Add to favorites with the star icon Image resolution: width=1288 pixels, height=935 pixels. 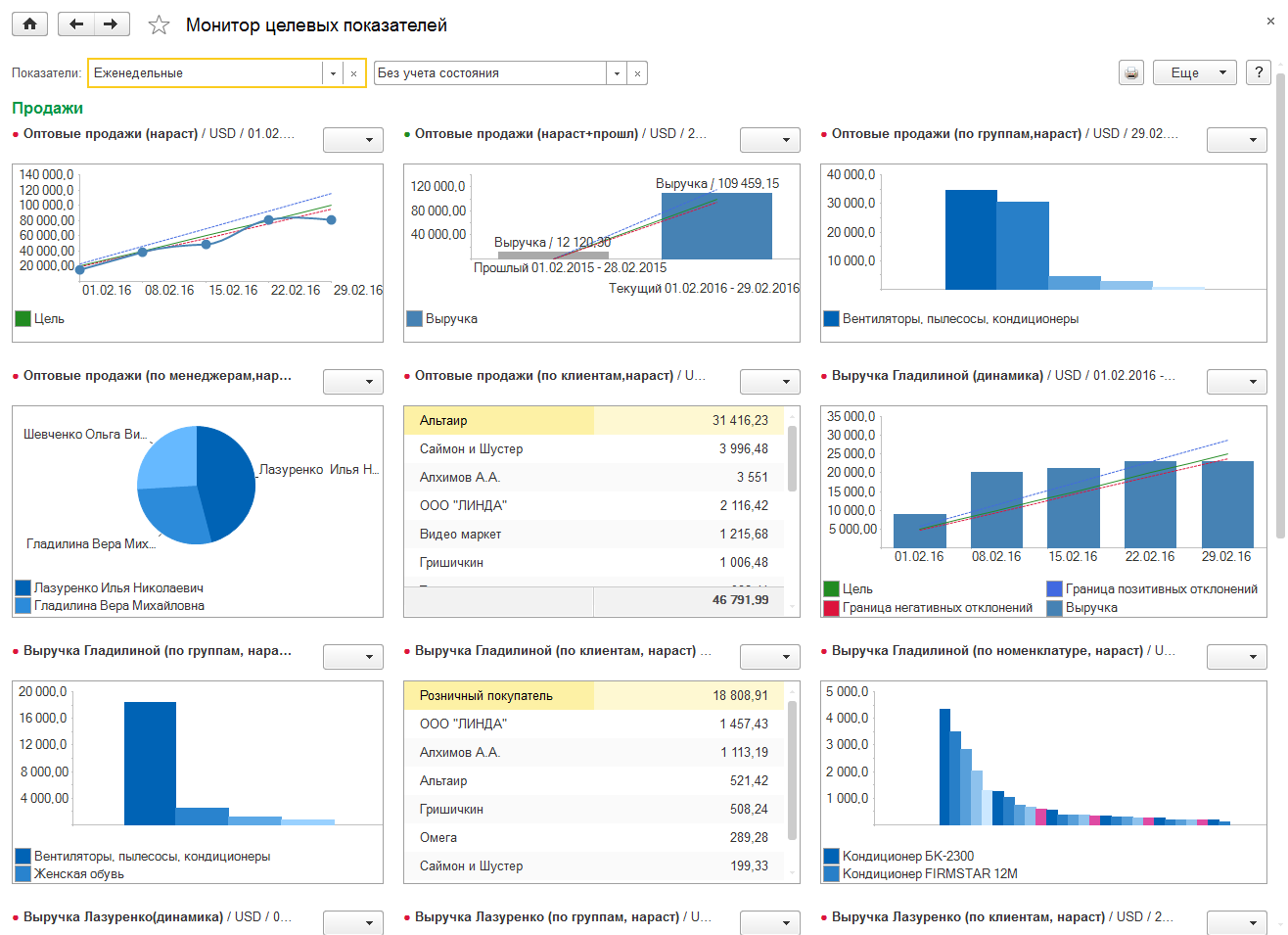click(159, 25)
